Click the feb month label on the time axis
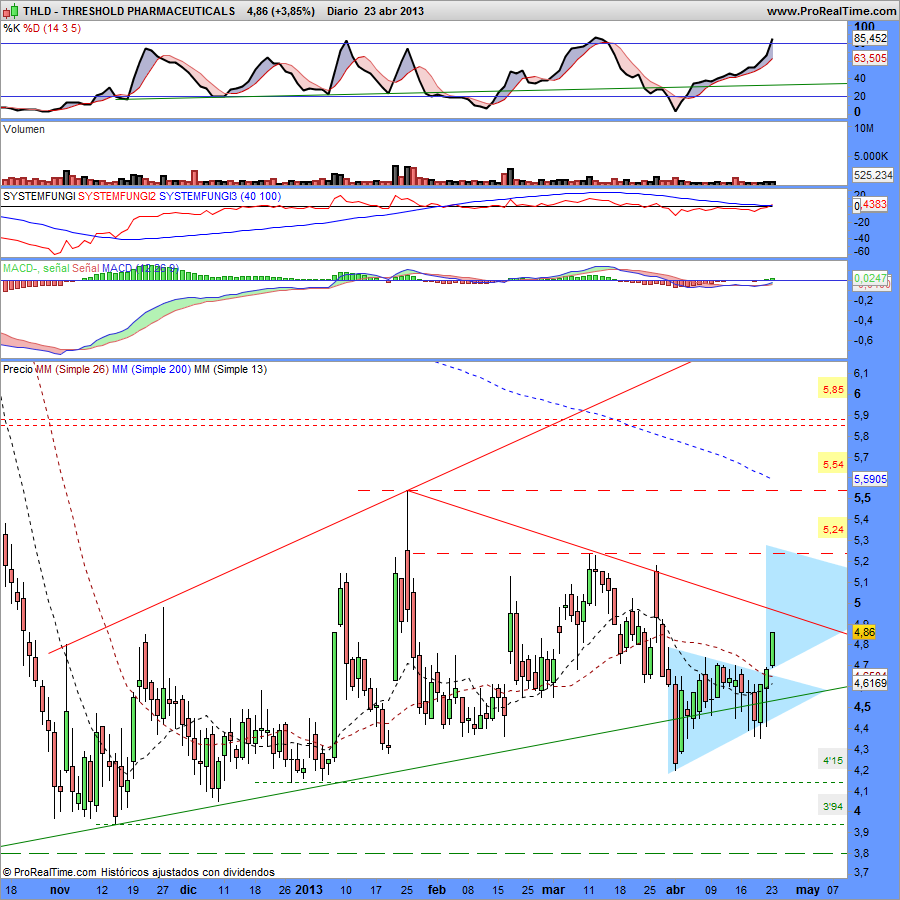 pyautogui.click(x=437, y=890)
